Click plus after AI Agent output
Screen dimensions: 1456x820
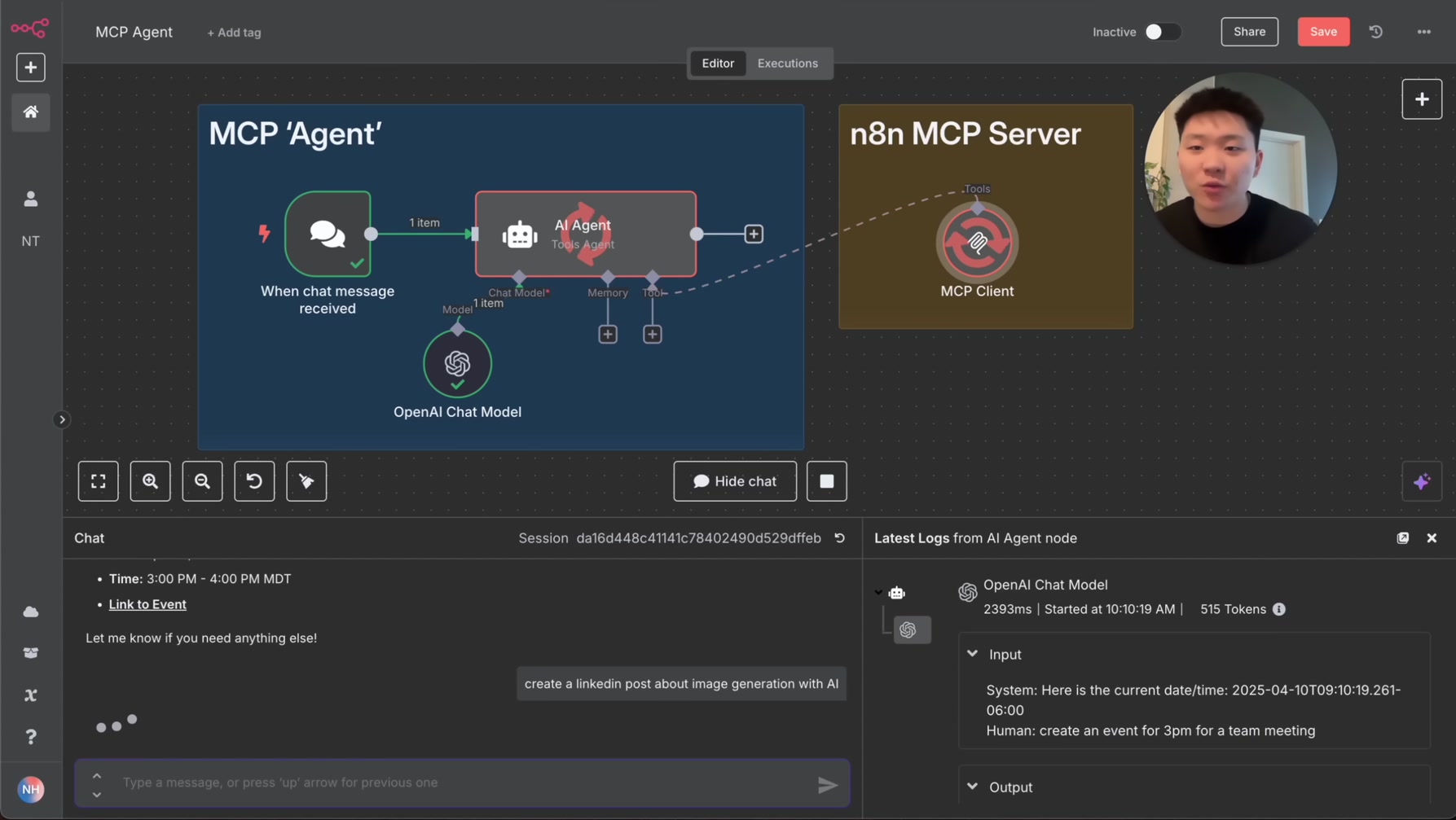[754, 235]
